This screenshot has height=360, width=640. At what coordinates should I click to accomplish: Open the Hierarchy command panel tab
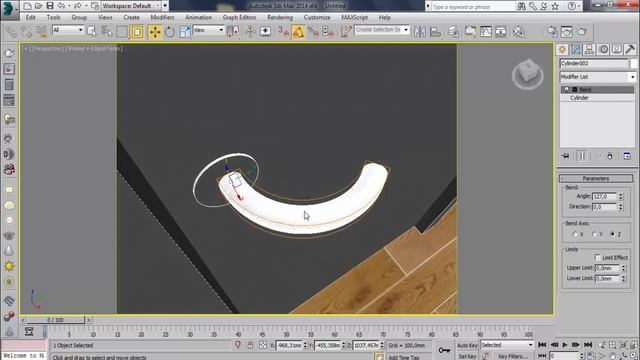click(589, 49)
